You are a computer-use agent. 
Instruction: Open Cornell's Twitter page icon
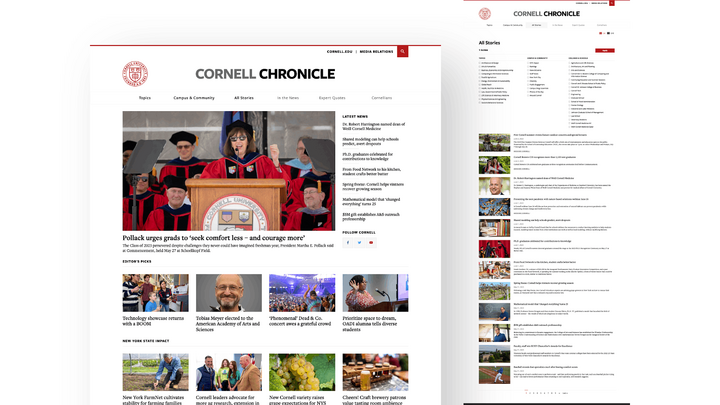pyautogui.click(x=360, y=242)
